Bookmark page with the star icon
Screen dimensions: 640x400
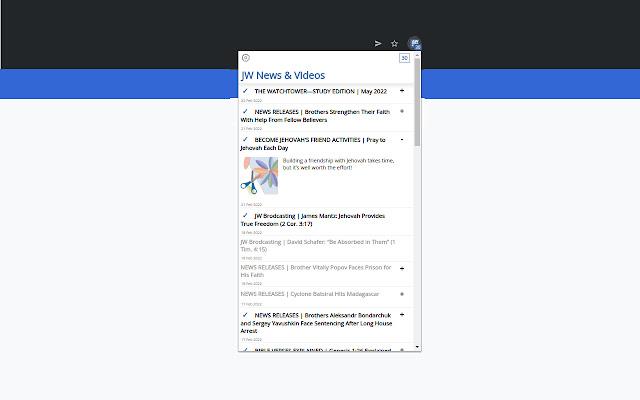click(x=394, y=43)
